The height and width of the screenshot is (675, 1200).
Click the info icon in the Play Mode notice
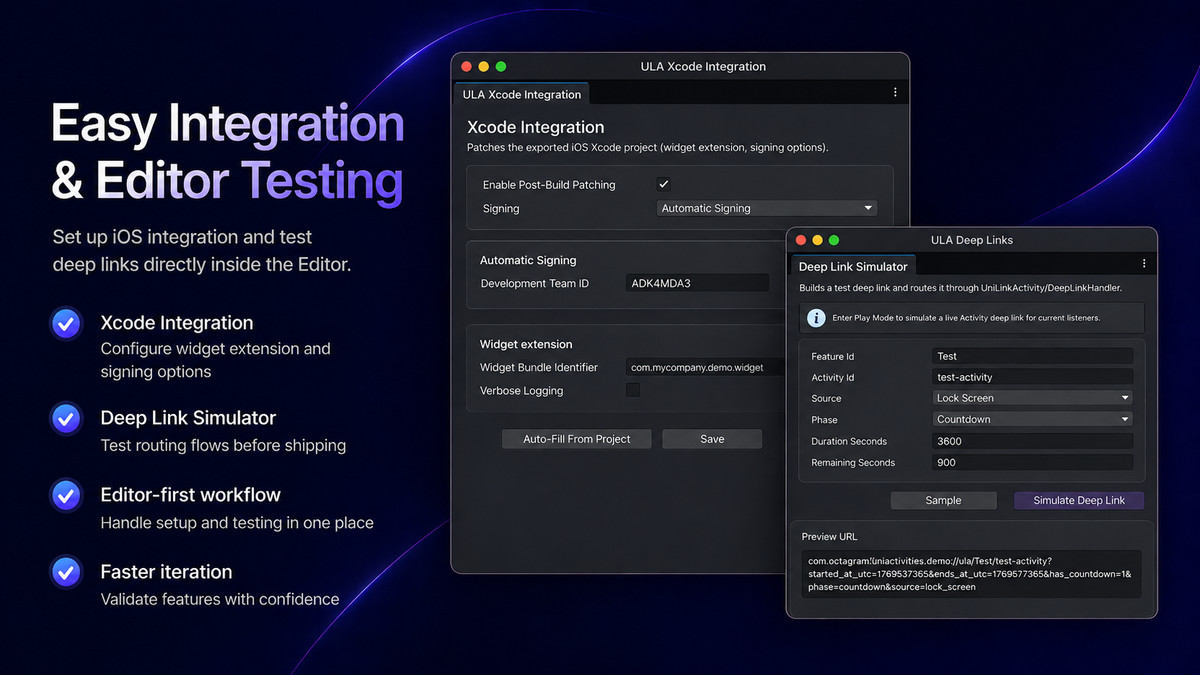point(816,318)
